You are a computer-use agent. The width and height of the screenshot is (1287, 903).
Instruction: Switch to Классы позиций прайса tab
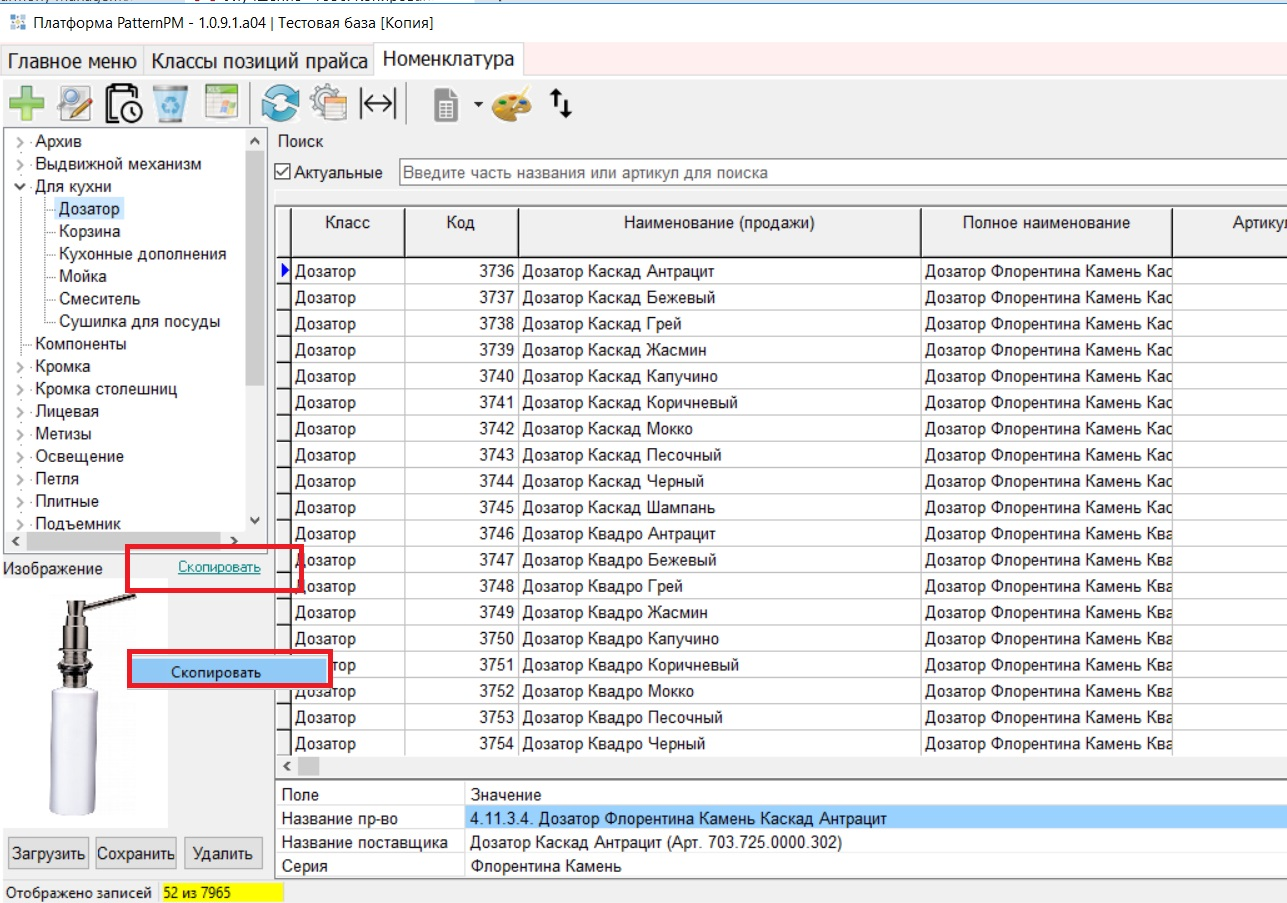coord(260,61)
